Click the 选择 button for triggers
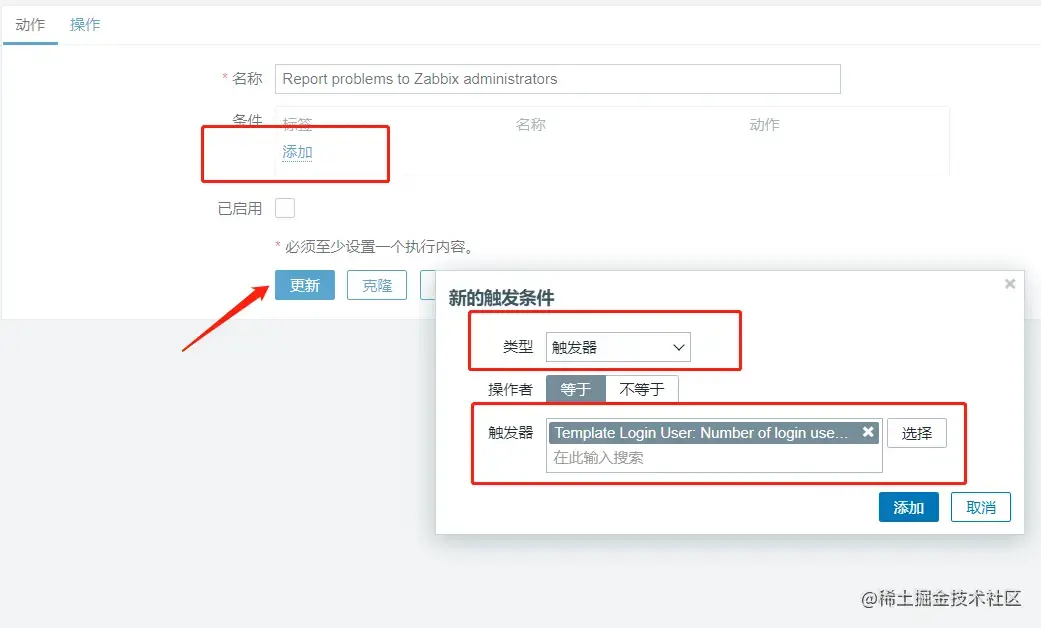1041x628 pixels. pyautogui.click(x=917, y=433)
